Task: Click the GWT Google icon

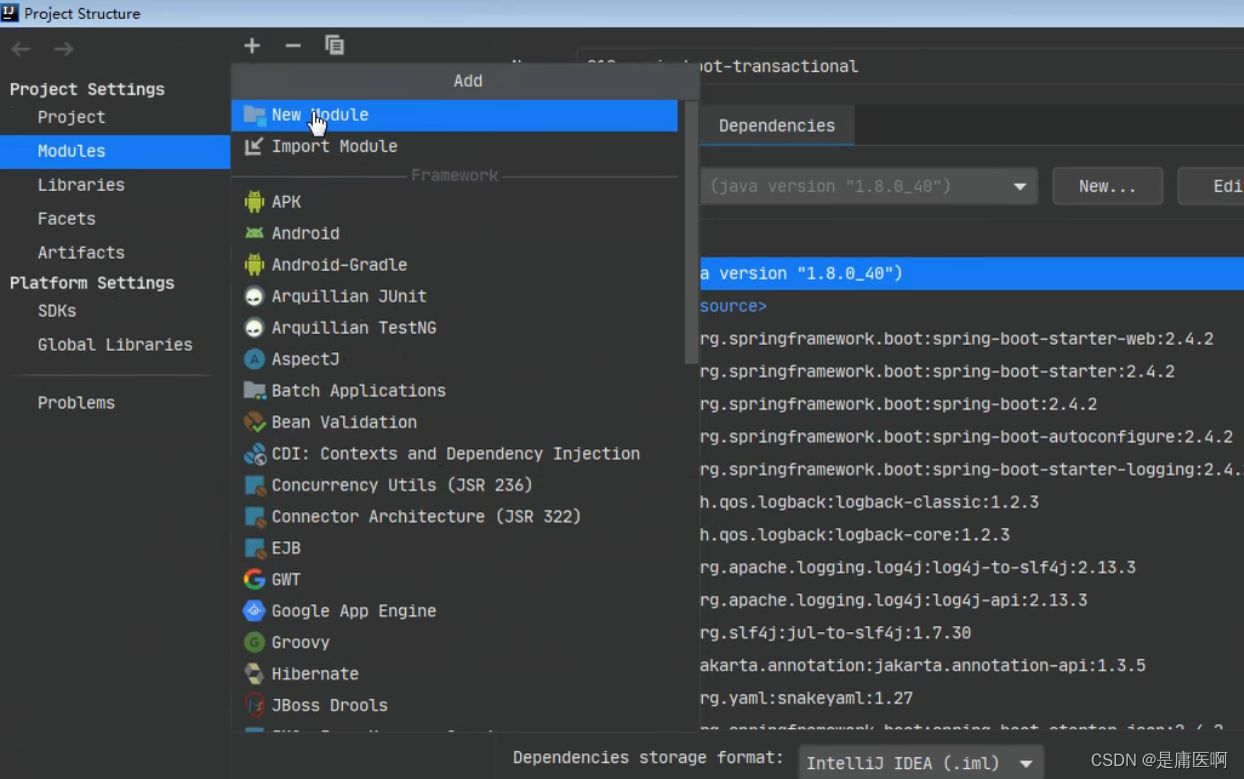Action: 254,579
